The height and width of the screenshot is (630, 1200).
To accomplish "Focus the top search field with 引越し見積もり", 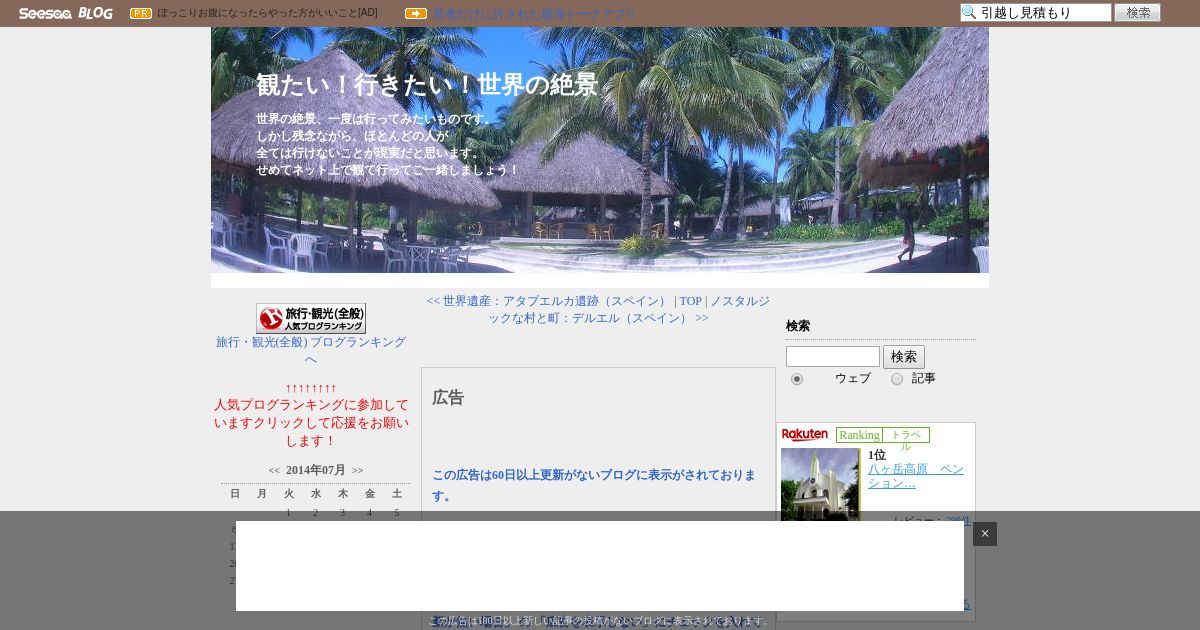I will point(1036,13).
